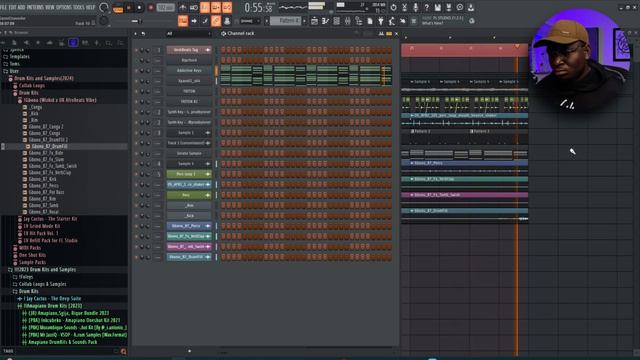Click the Perc loop 1 channel button

tap(189, 174)
